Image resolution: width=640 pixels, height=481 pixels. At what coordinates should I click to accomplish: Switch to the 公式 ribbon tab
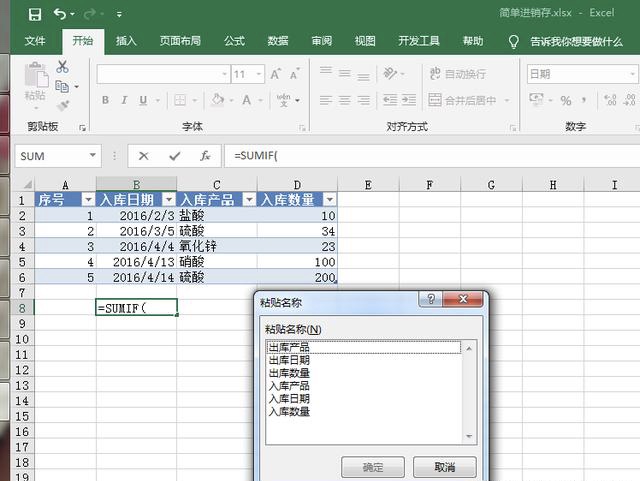coord(234,41)
